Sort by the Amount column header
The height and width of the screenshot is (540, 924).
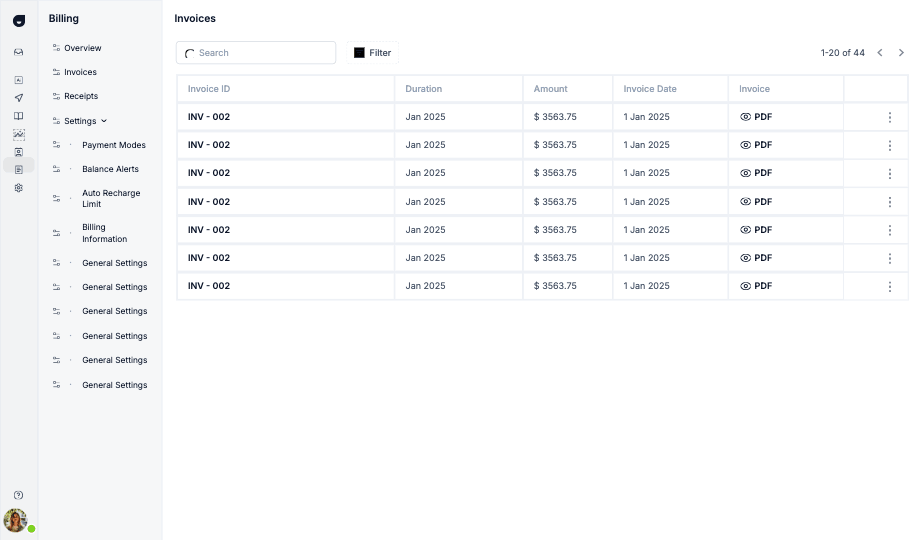click(x=550, y=89)
